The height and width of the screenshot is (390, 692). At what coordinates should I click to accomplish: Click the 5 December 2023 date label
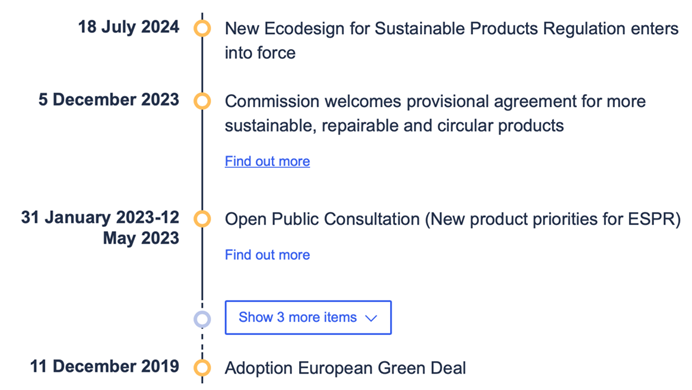point(109,100)
